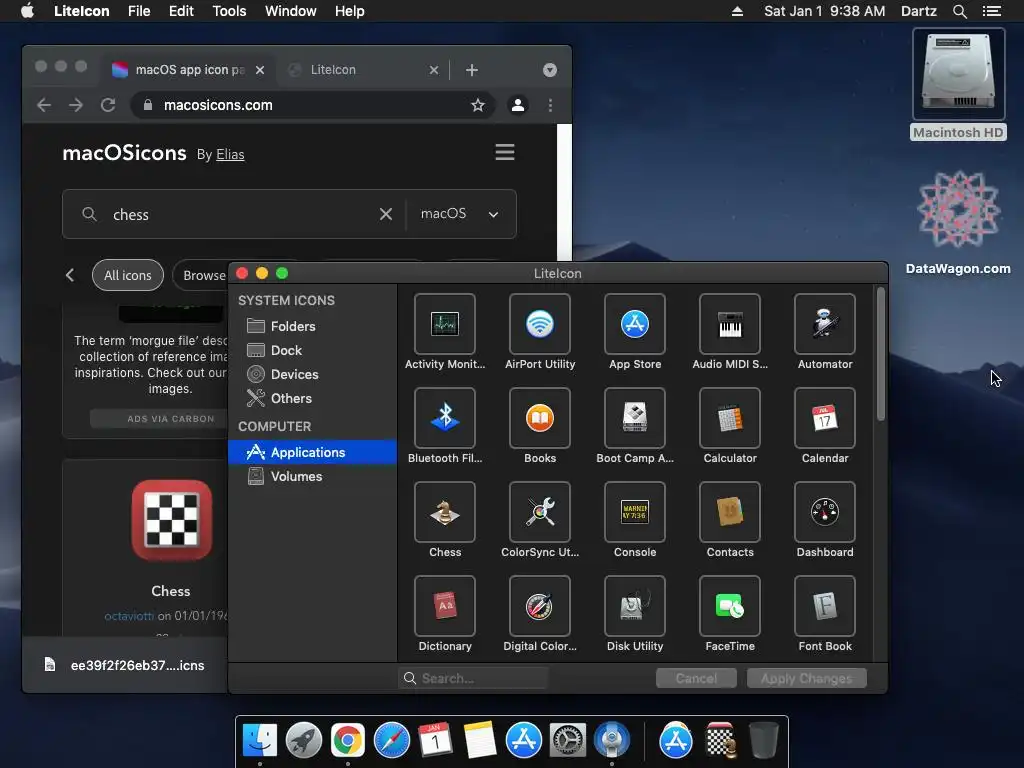Click the Font Book icon tile
The height and width of the screenshot is (768, 1024).
click(x=825, y=606)
